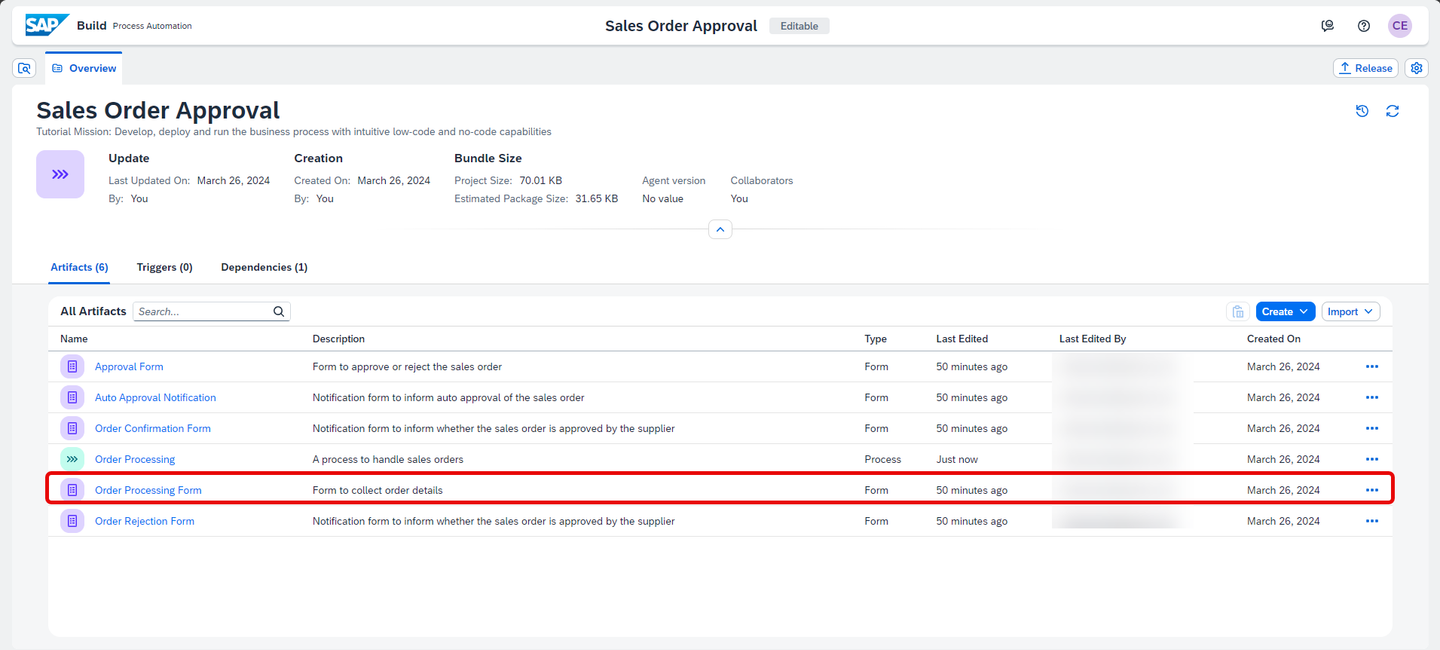Open the project history clock icon
This screenshot has height=650, width=1440.
pyautogui.click(x=1362, y=111)
